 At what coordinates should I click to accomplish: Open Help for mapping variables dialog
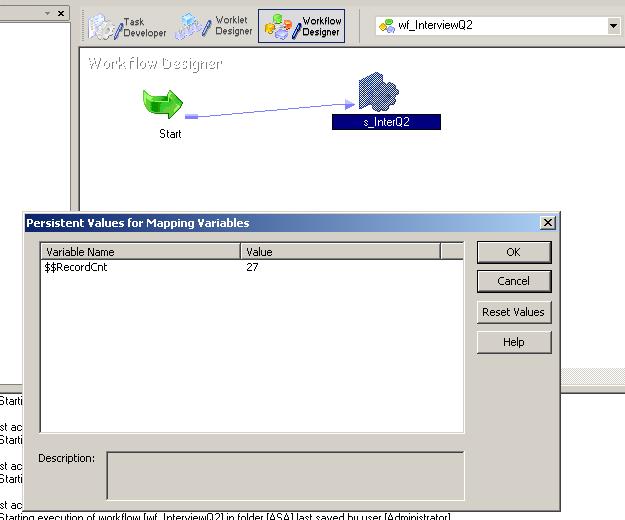(514, 342)
